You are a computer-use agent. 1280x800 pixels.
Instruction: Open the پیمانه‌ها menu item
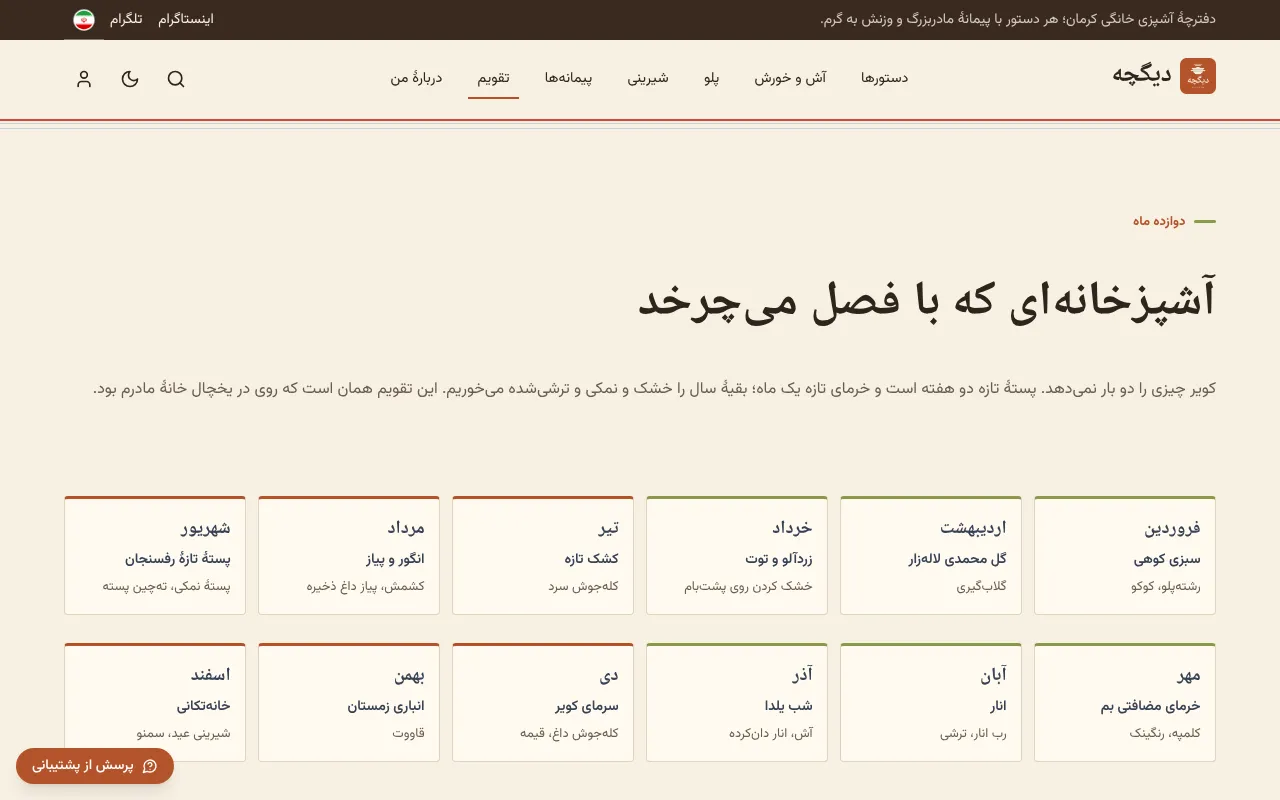point(569,78)
